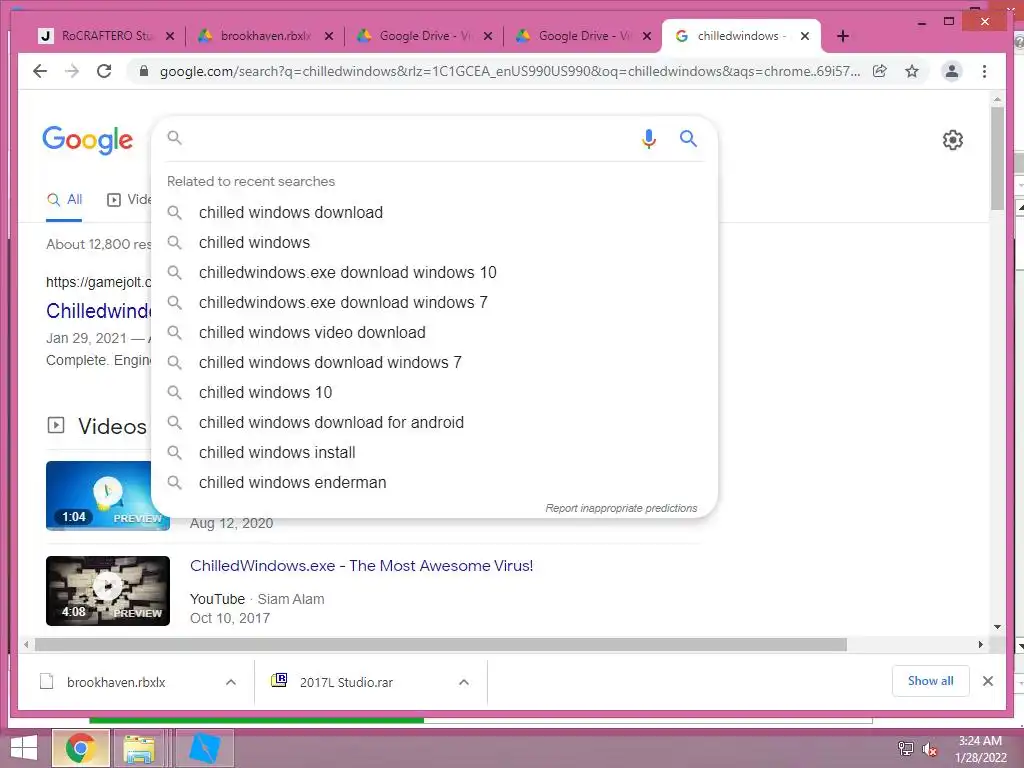Screen dimensions: 1024x768
Task: Select chilled windows download for android suggestion
Action: 434,423
